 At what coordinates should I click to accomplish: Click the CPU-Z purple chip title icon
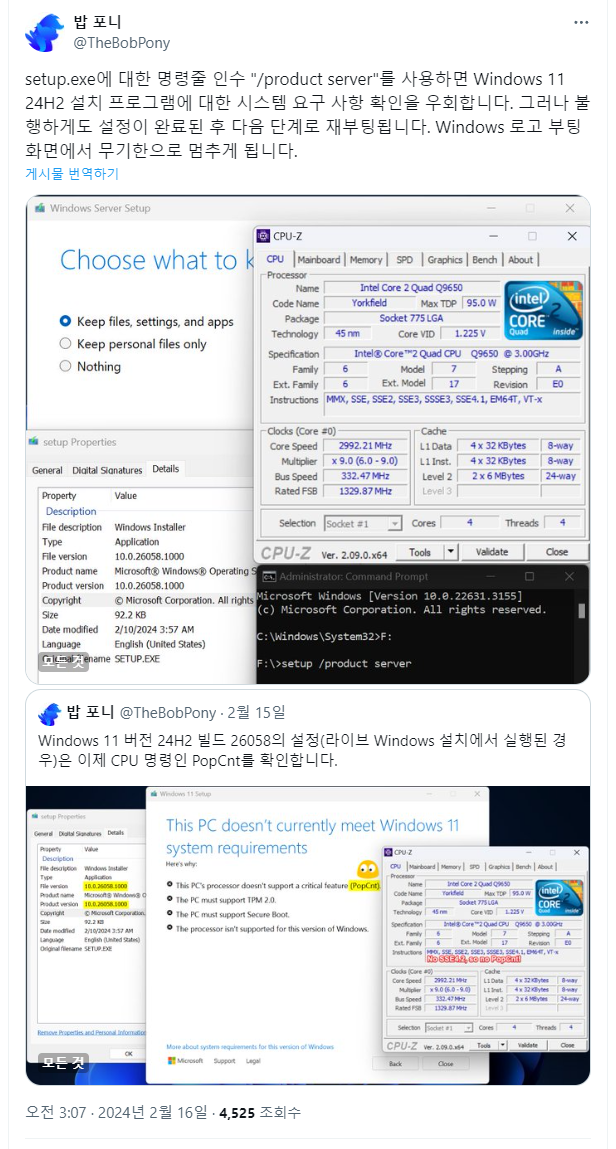(264, 236)
